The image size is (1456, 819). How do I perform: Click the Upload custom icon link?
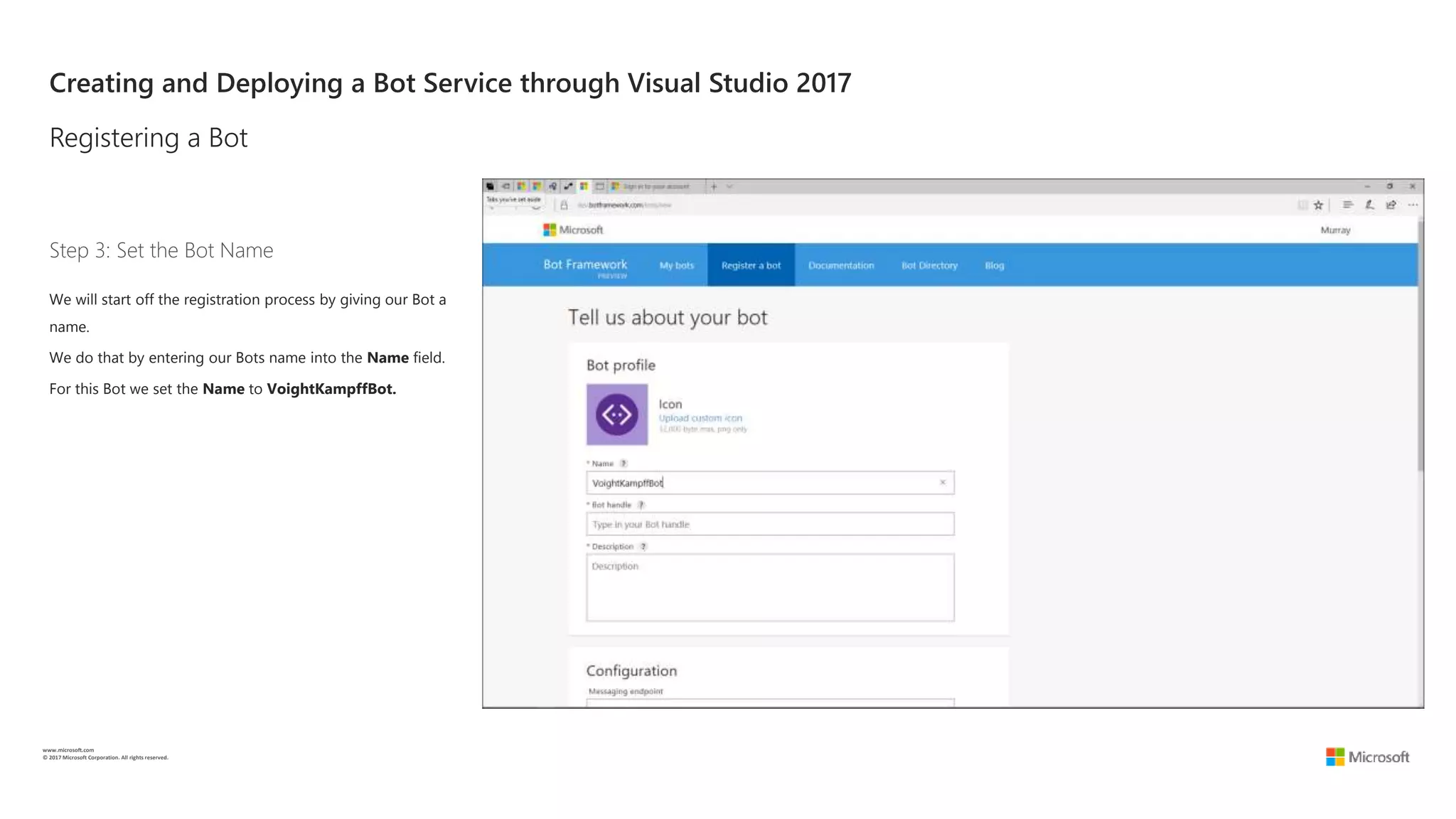700,418
